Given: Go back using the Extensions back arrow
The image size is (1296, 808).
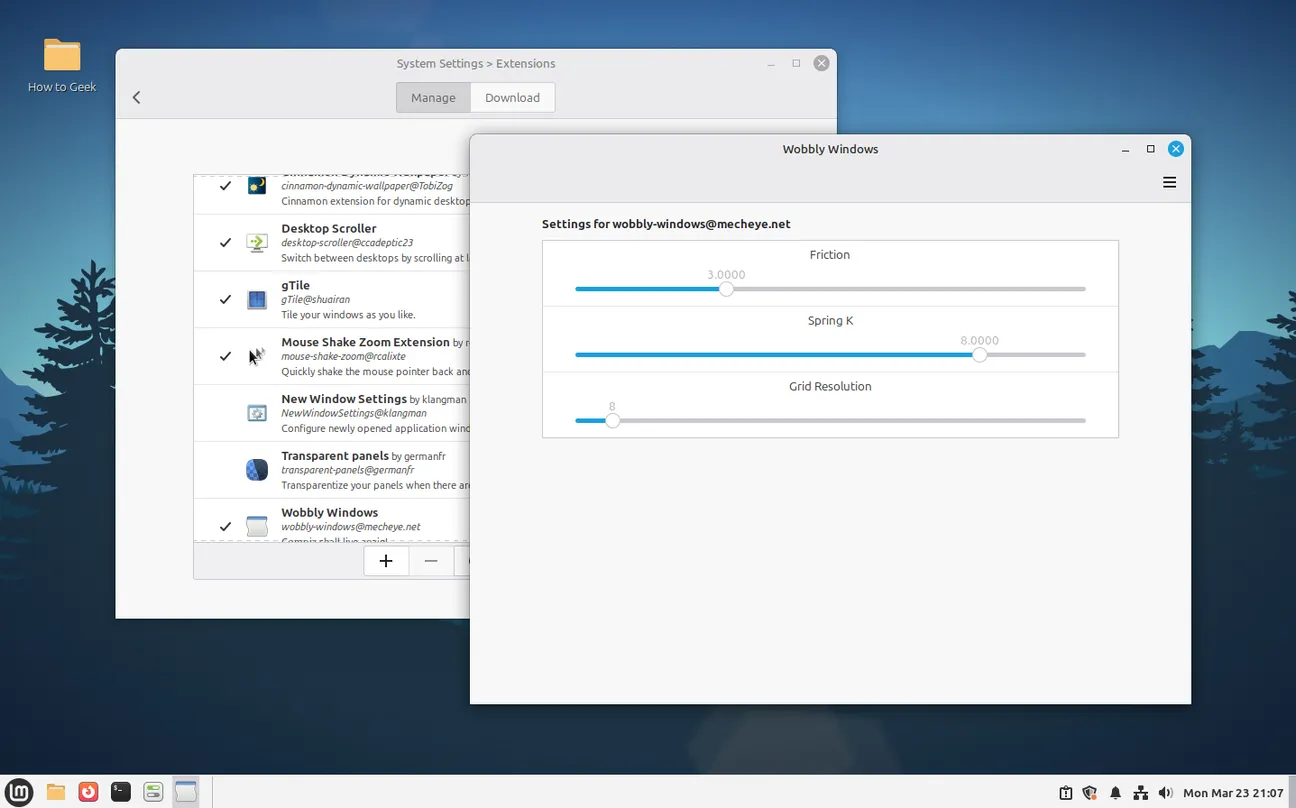Looking at the screenshot, I should coord(137,97).
